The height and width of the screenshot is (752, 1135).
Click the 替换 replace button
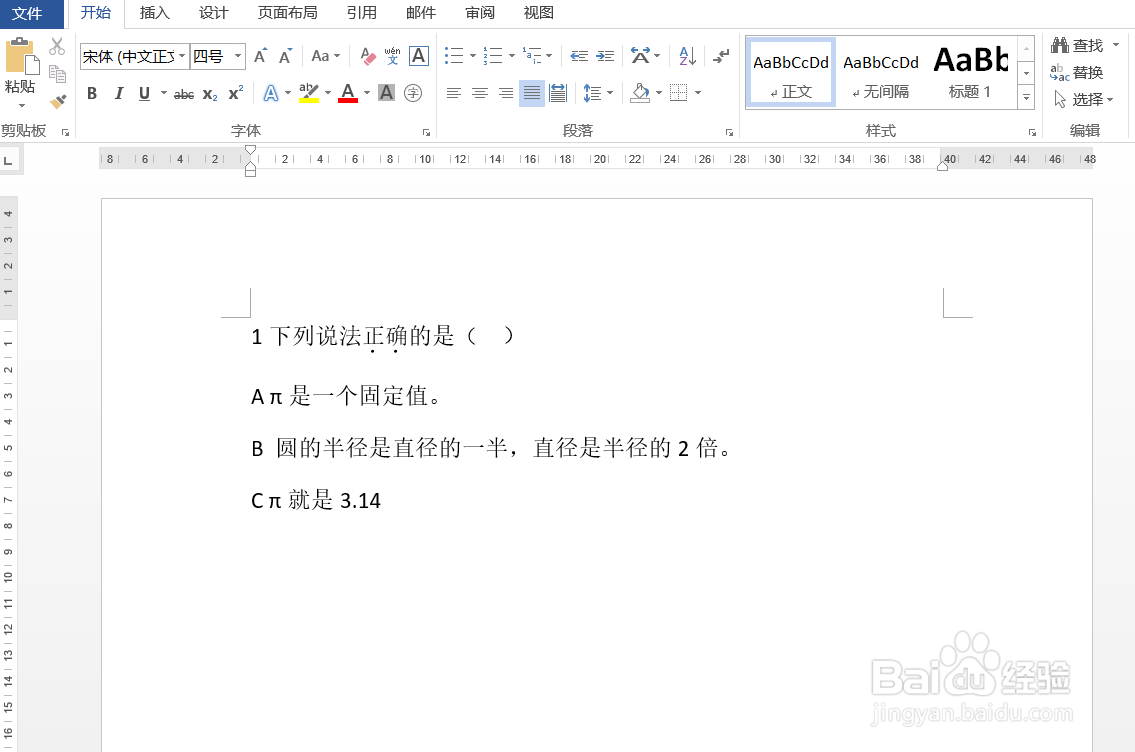(1076, 72)
